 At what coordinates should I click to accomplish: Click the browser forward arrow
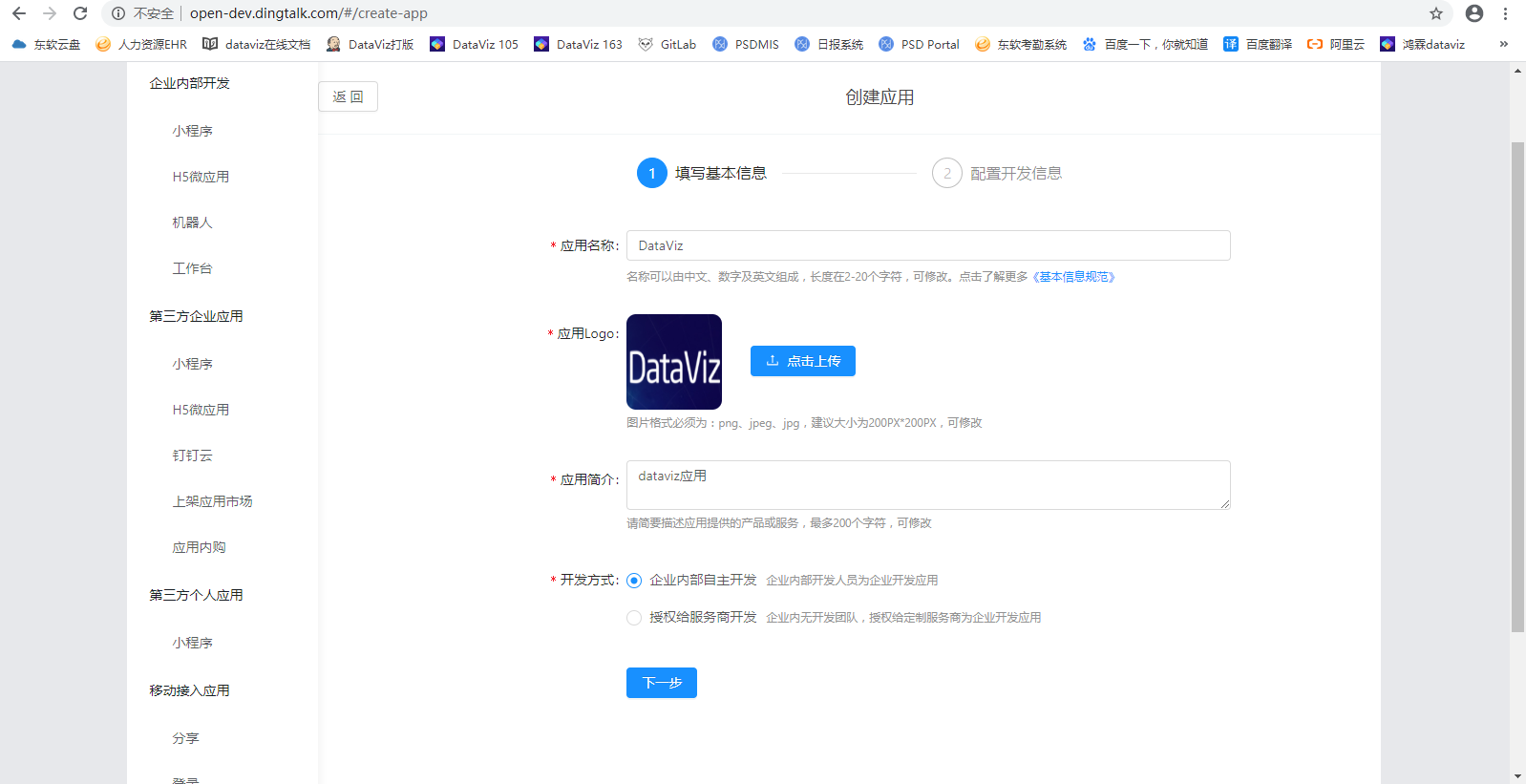coord(50,13)
